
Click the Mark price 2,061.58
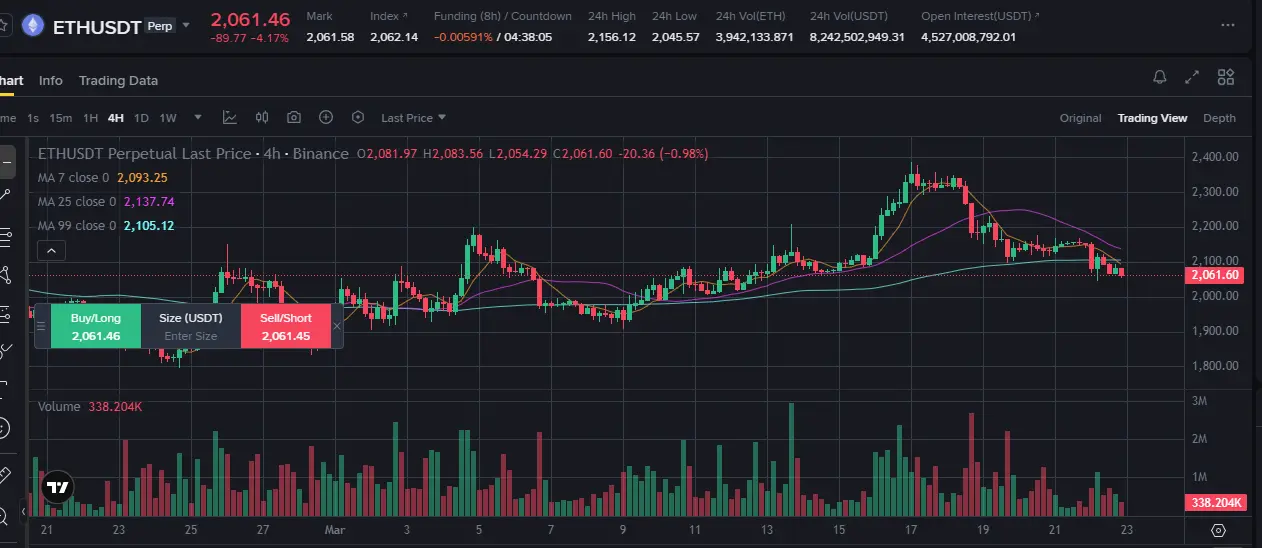click(x=330, y=37)
